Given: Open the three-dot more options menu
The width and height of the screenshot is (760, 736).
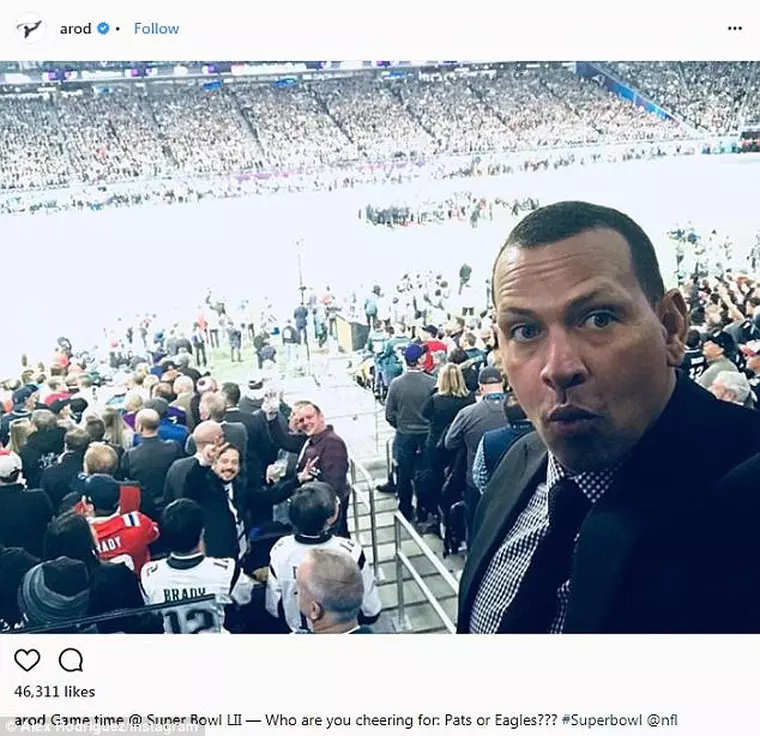Looking at the screenshot, I should [735, 29].
